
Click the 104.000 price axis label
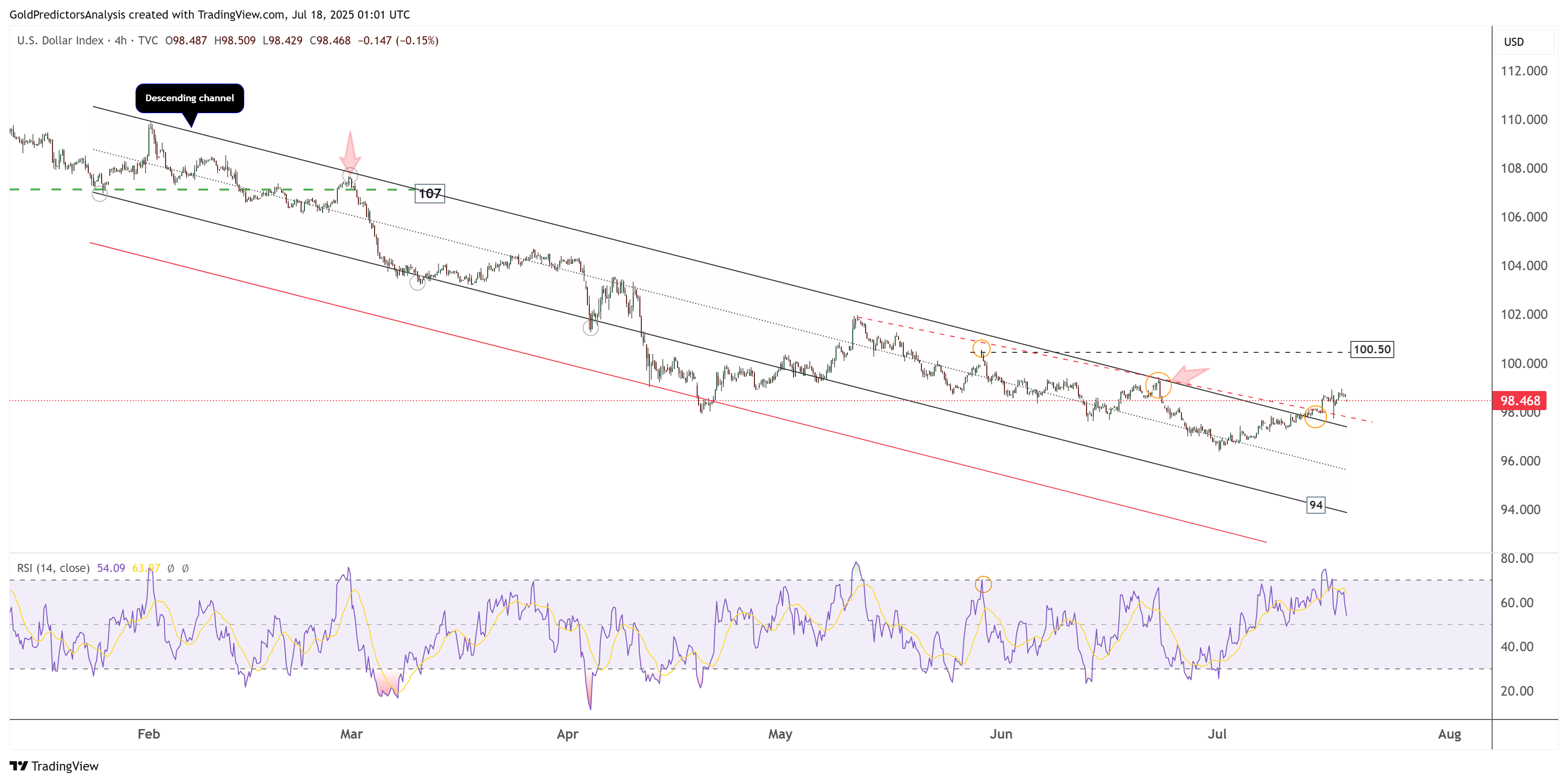(1524, 266)
